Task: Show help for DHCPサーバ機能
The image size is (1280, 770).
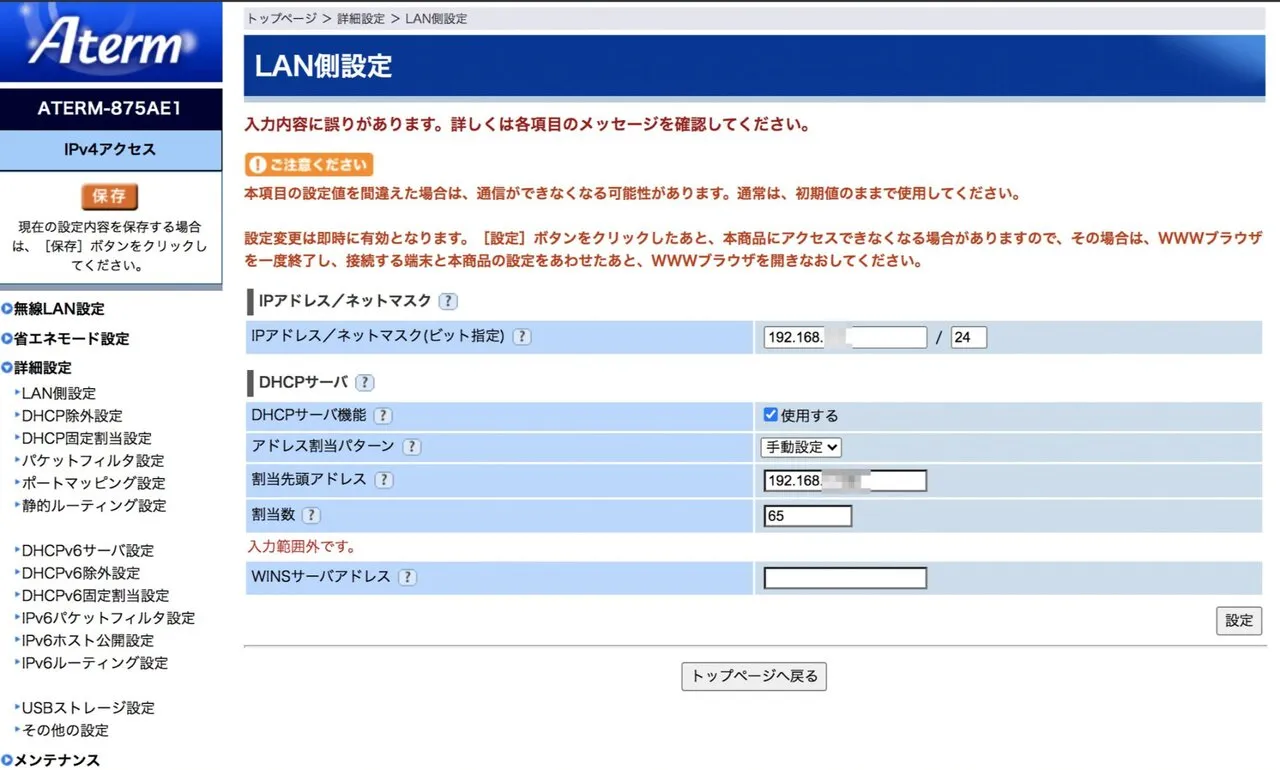Action: coord(382,416)
